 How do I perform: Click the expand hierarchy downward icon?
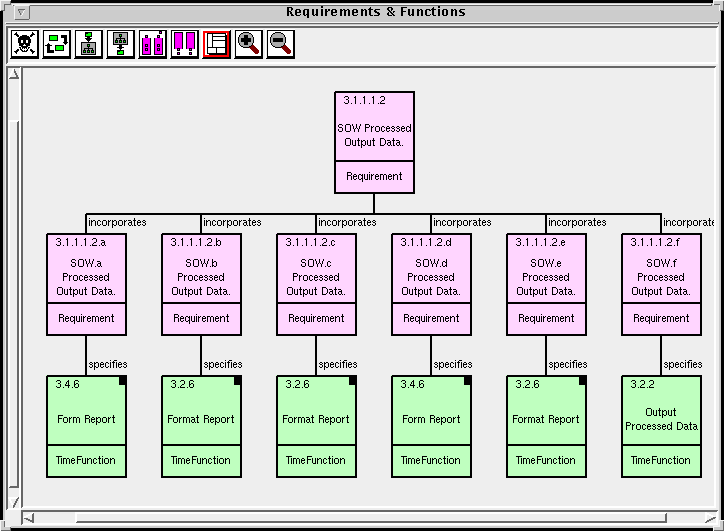tap(89, 44)
